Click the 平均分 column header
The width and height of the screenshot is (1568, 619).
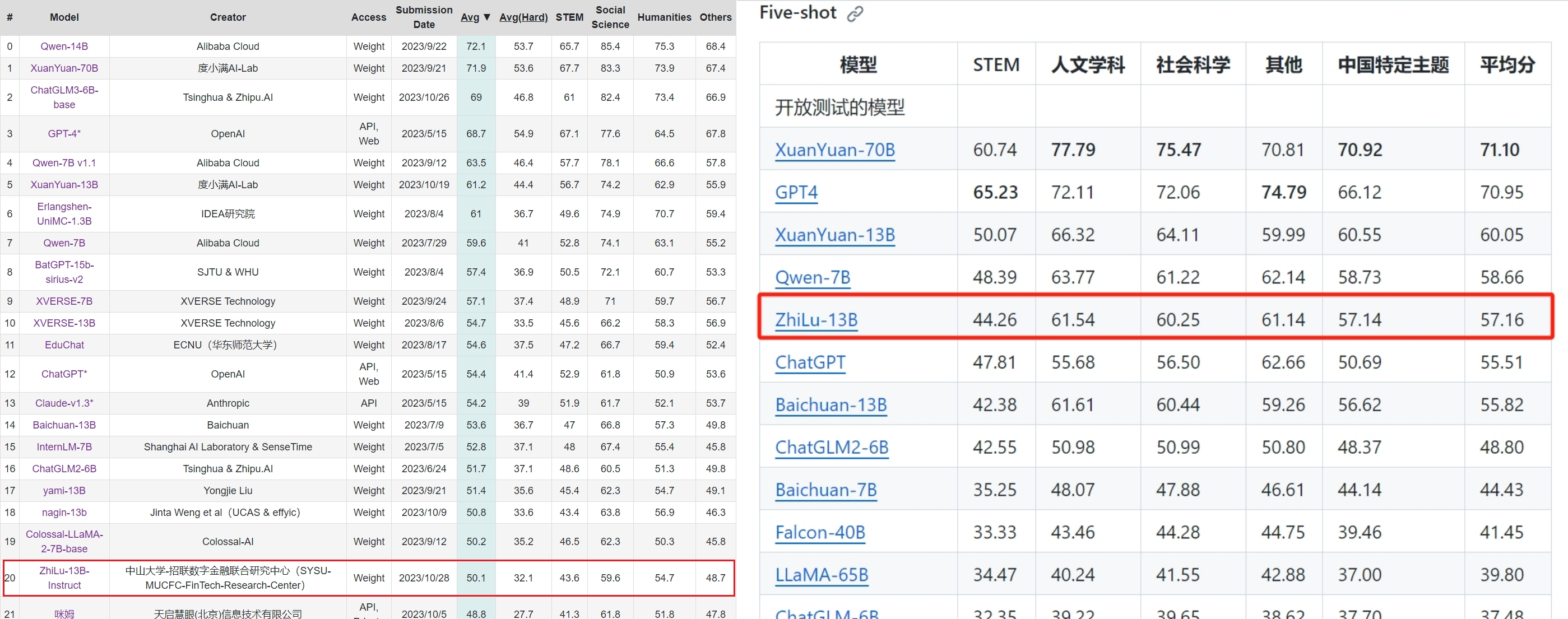point(1507,64)
